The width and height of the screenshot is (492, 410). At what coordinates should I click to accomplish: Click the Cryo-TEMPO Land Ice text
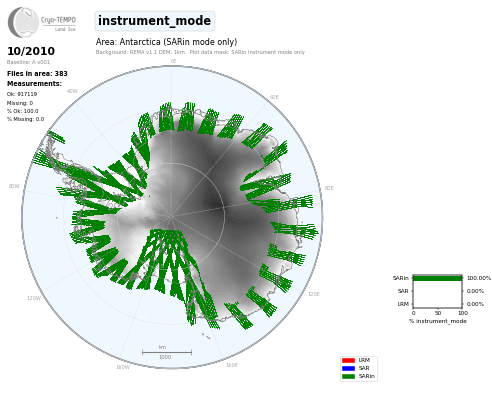[58, 23]
